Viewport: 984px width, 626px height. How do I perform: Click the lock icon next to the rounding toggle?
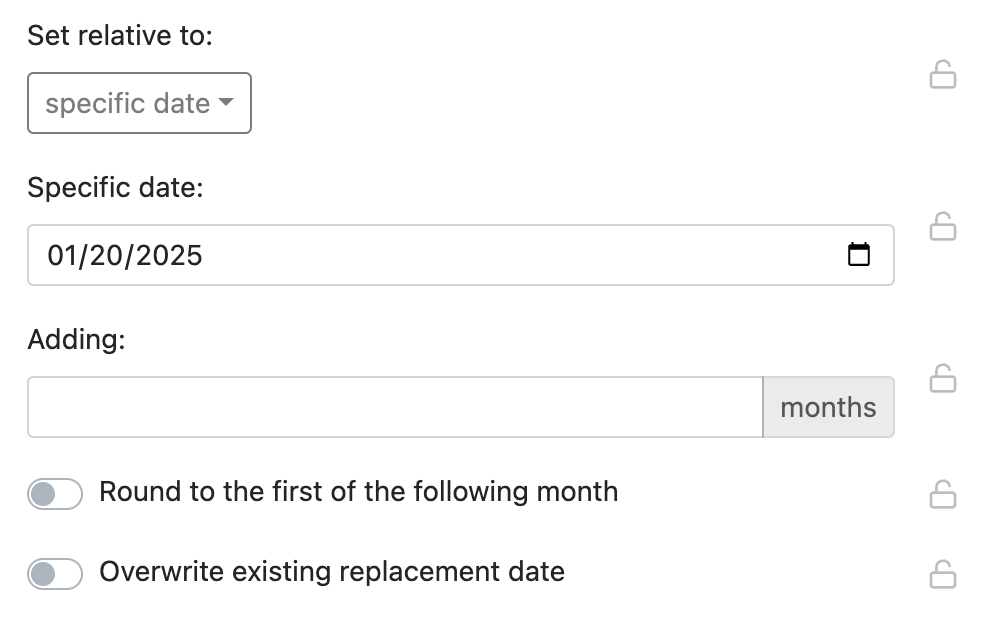pos(944,493)
